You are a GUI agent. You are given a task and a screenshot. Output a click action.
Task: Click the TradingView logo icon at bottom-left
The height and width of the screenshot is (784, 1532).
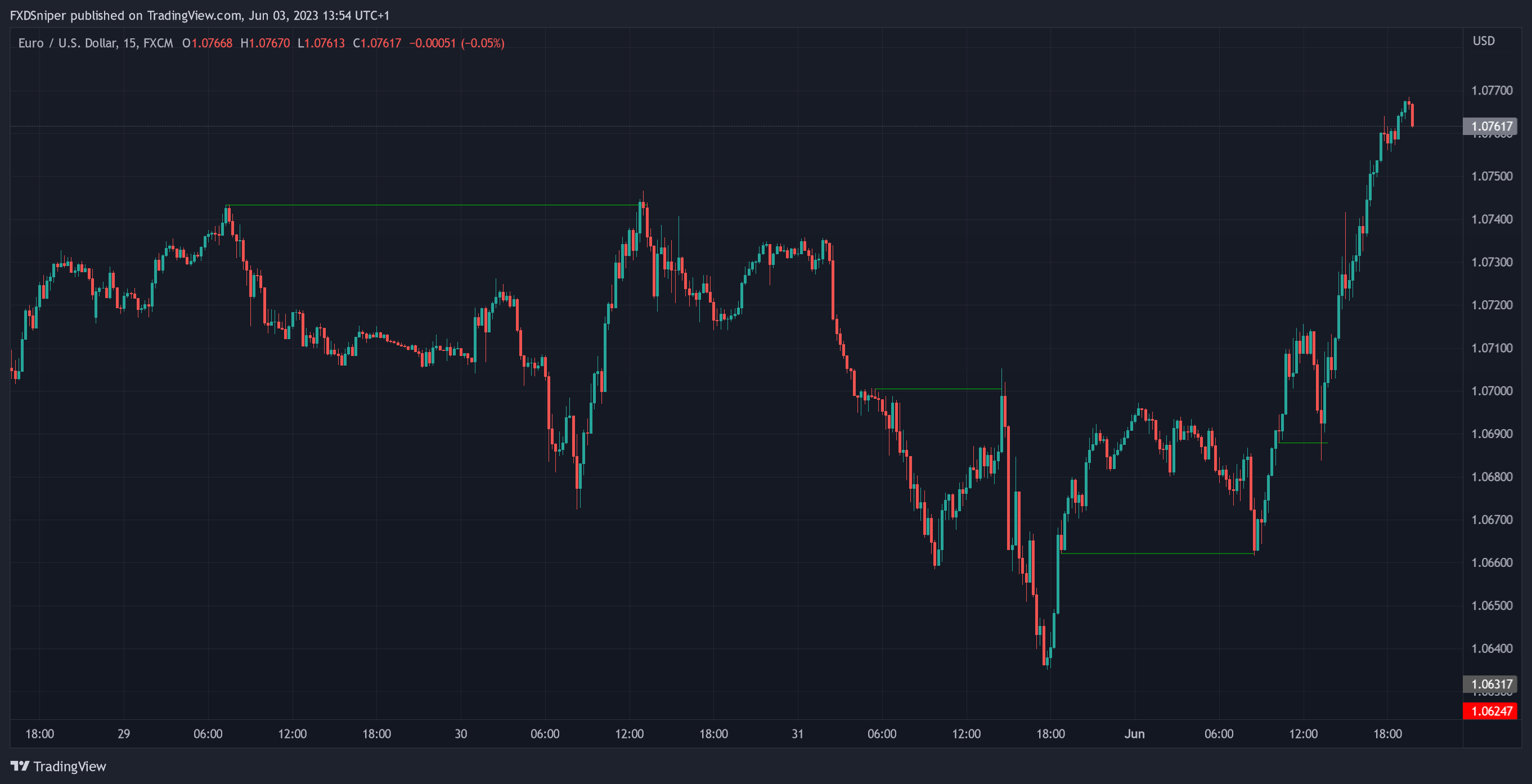tap(20, 765)
